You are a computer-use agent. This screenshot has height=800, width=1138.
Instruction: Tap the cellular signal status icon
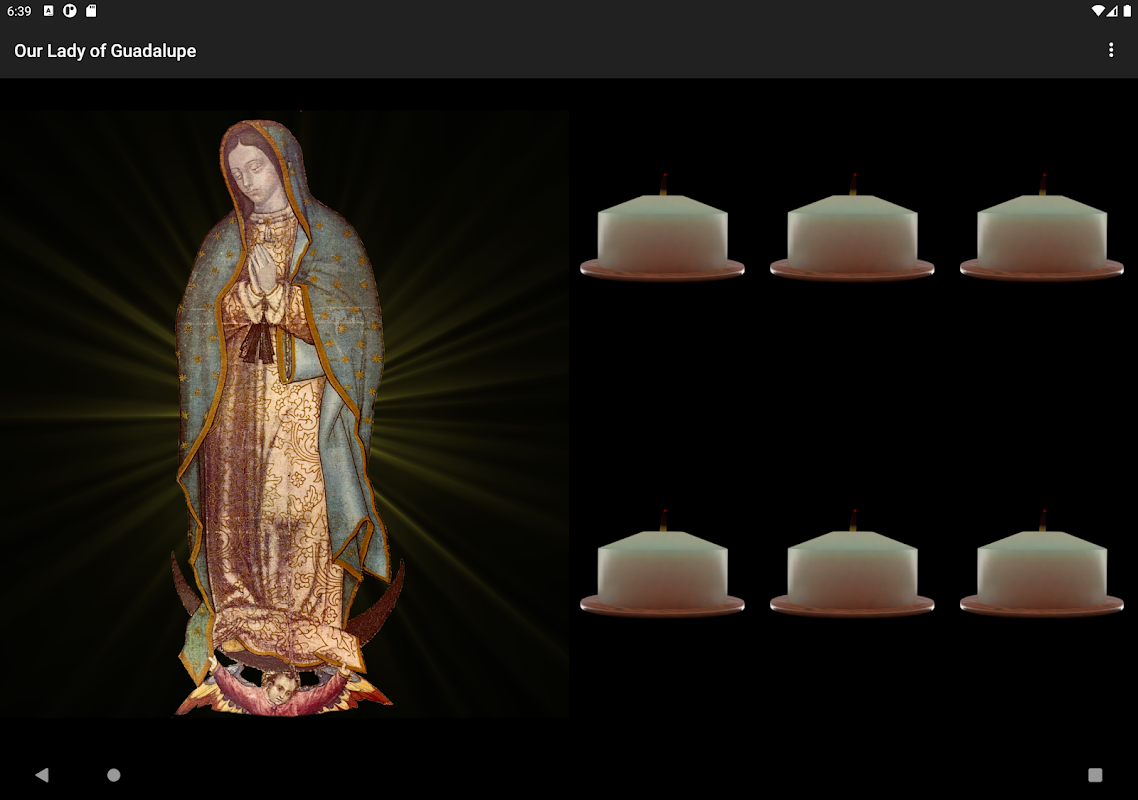click(1113, 11)
